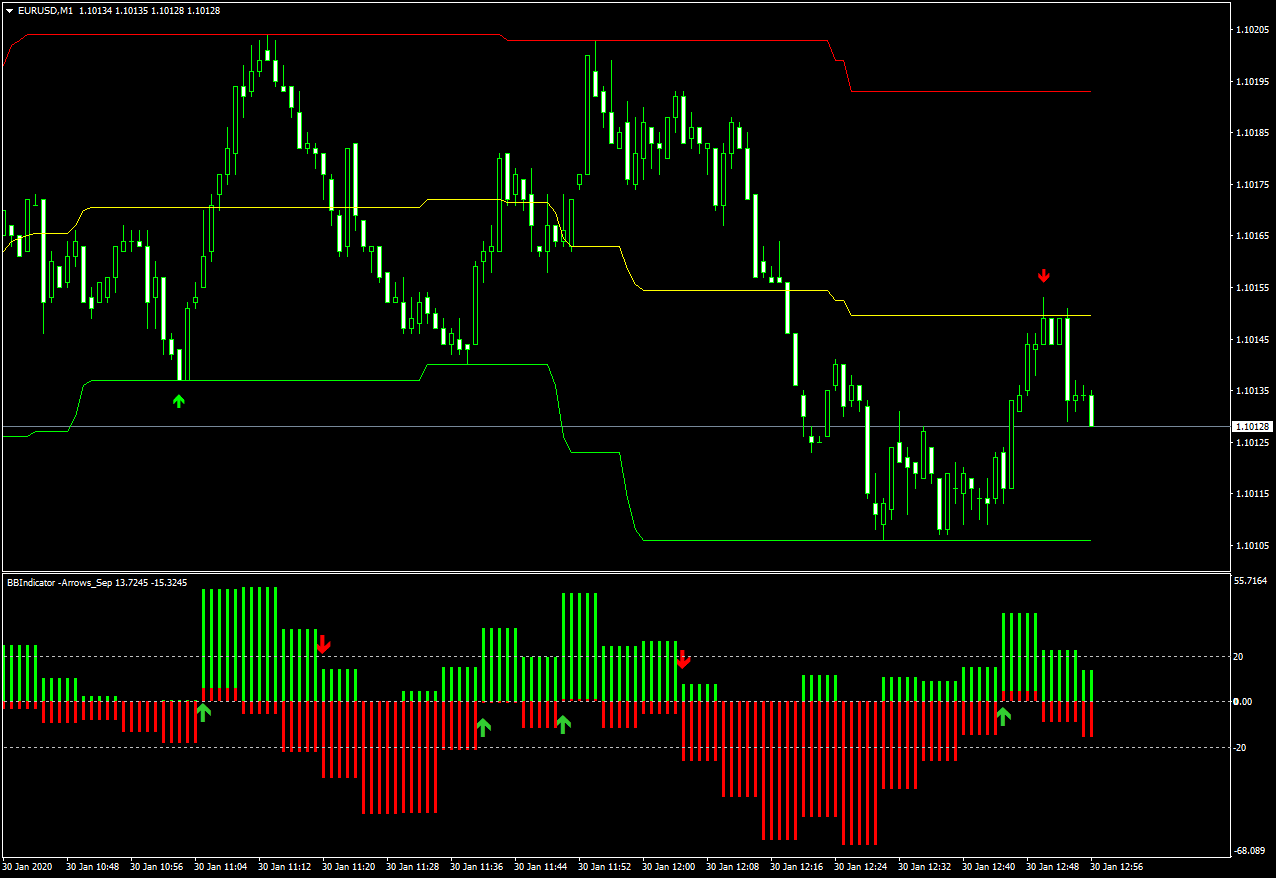Click the EURUSD,M1 chart title text
This screenshot has height=878, width=1276.
point(45,10)
